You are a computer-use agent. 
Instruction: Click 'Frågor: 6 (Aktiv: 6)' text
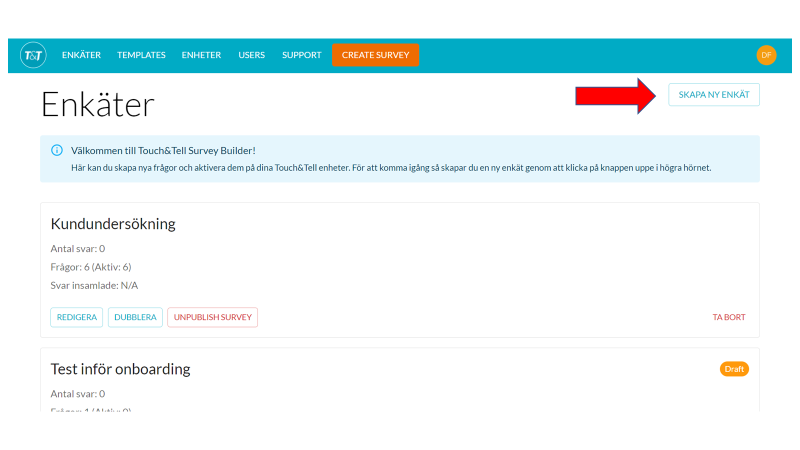pos(91,267)
